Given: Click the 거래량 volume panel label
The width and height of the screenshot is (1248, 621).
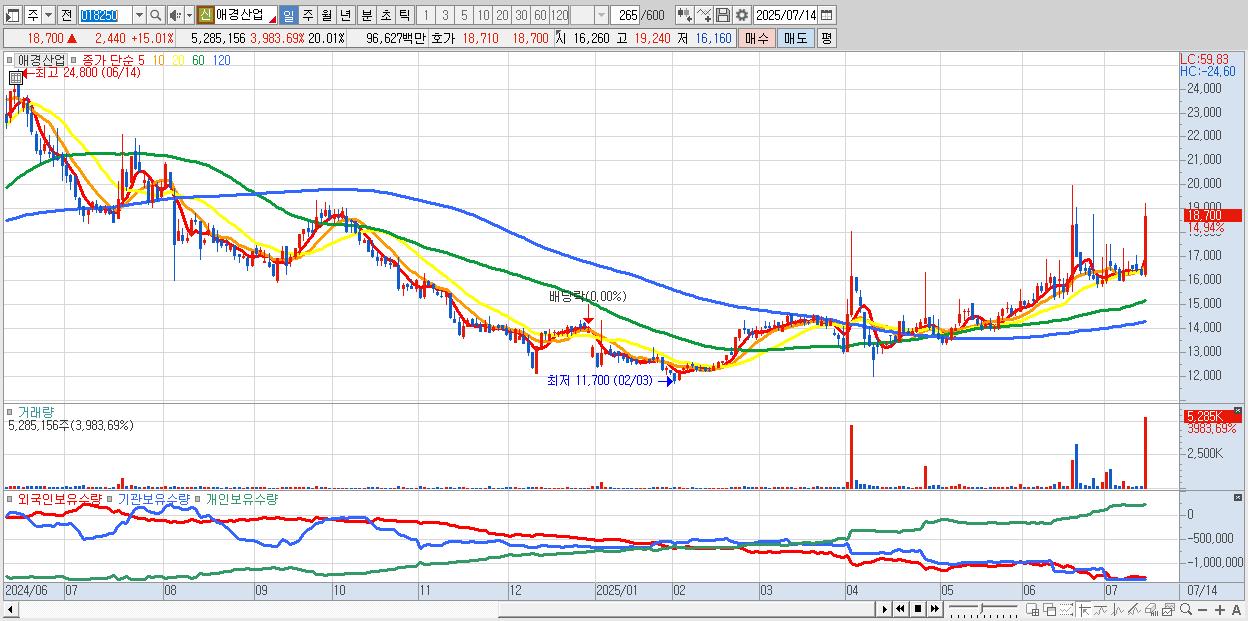Looking at the screenshot, I should [36, 411].
